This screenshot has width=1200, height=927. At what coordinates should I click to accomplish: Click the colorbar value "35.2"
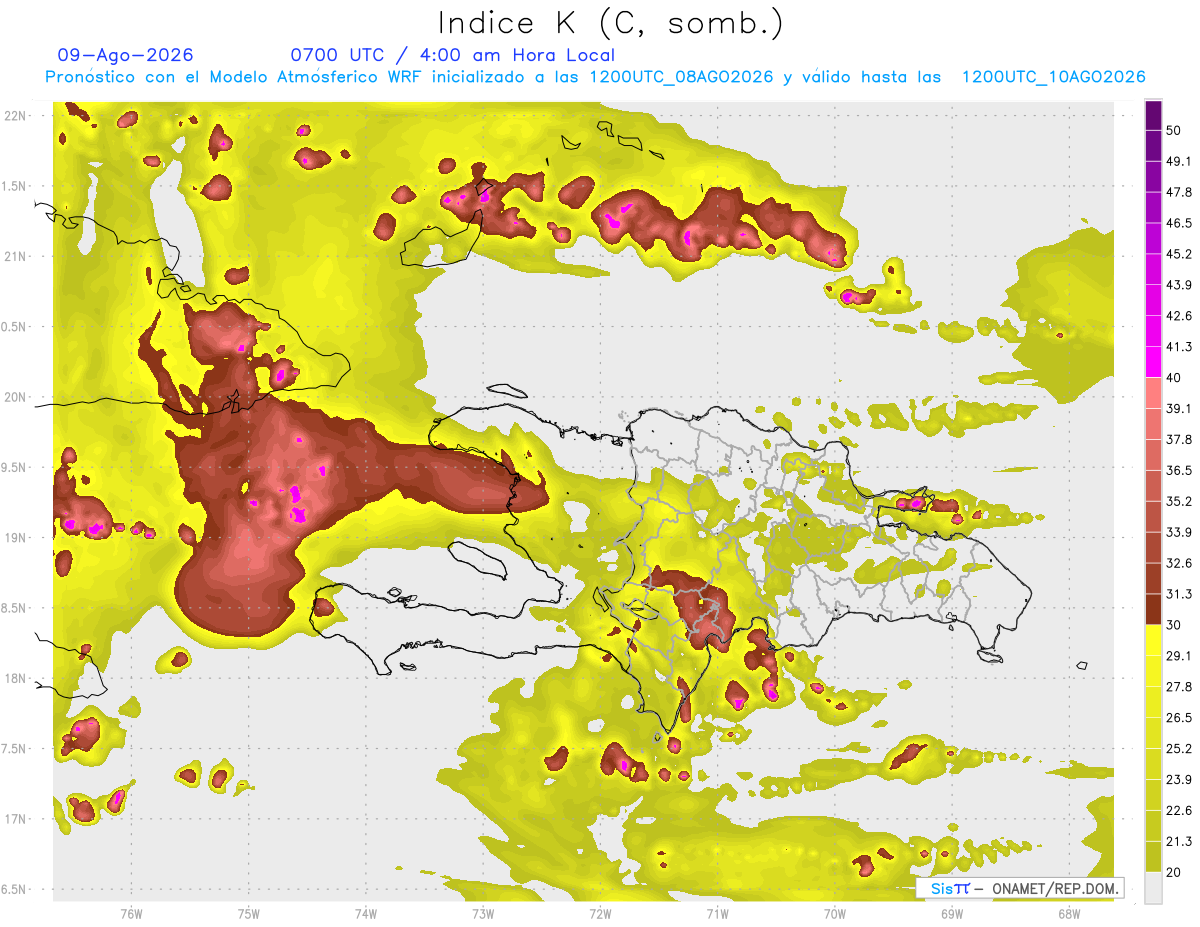point(1179,501)
